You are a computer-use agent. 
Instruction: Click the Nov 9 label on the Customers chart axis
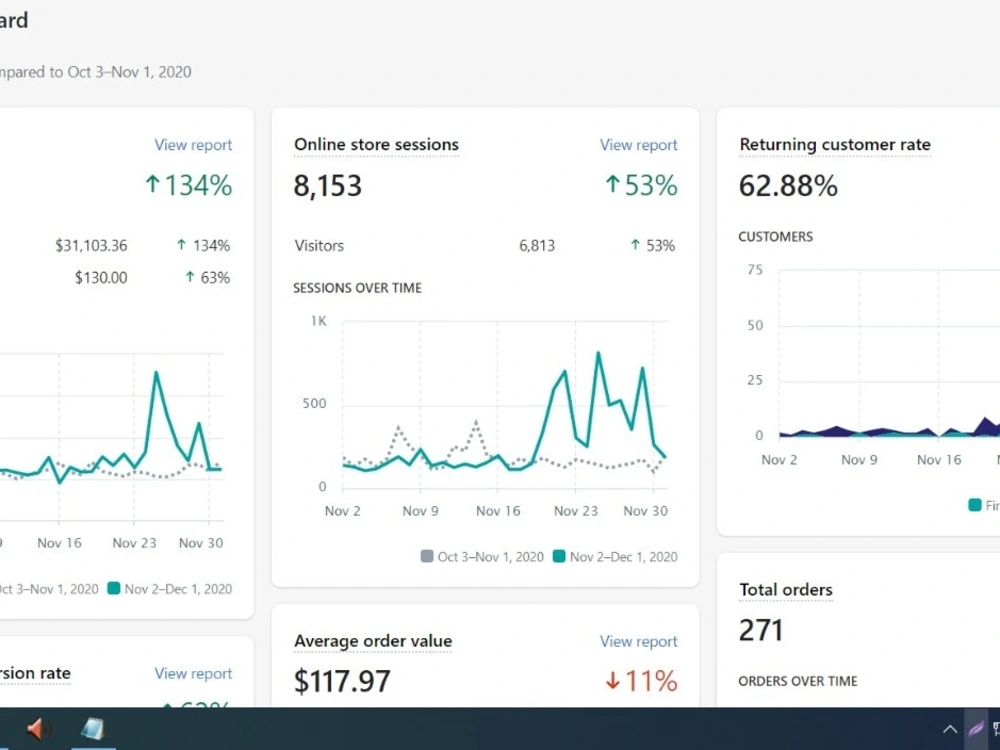click(859, 460)
